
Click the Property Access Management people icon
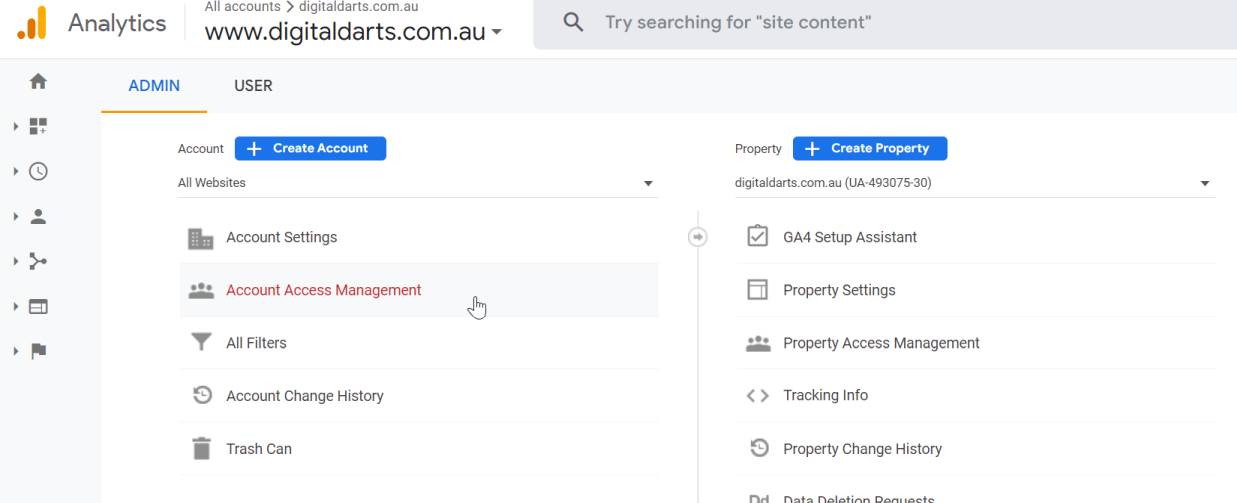pyautogui.click(x=758, y=343)
